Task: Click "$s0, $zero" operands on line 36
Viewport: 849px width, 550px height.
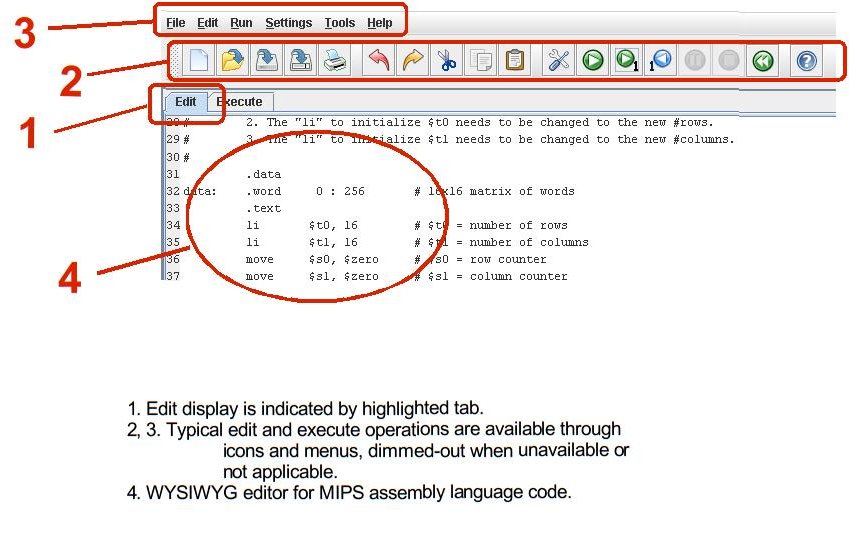Action: coord(343,259)
